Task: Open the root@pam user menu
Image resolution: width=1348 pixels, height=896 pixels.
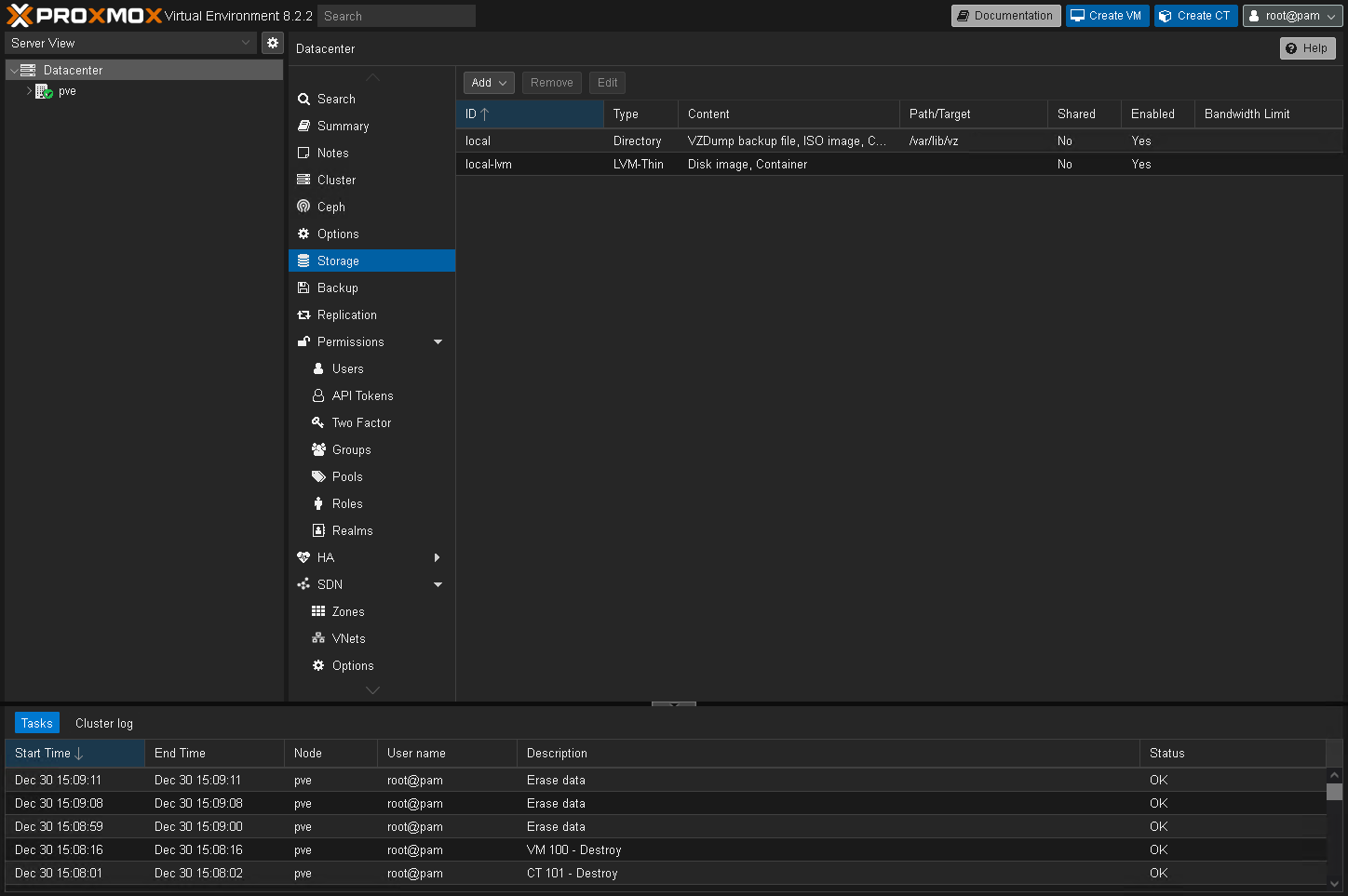Action: click(x=1292, y=16)
